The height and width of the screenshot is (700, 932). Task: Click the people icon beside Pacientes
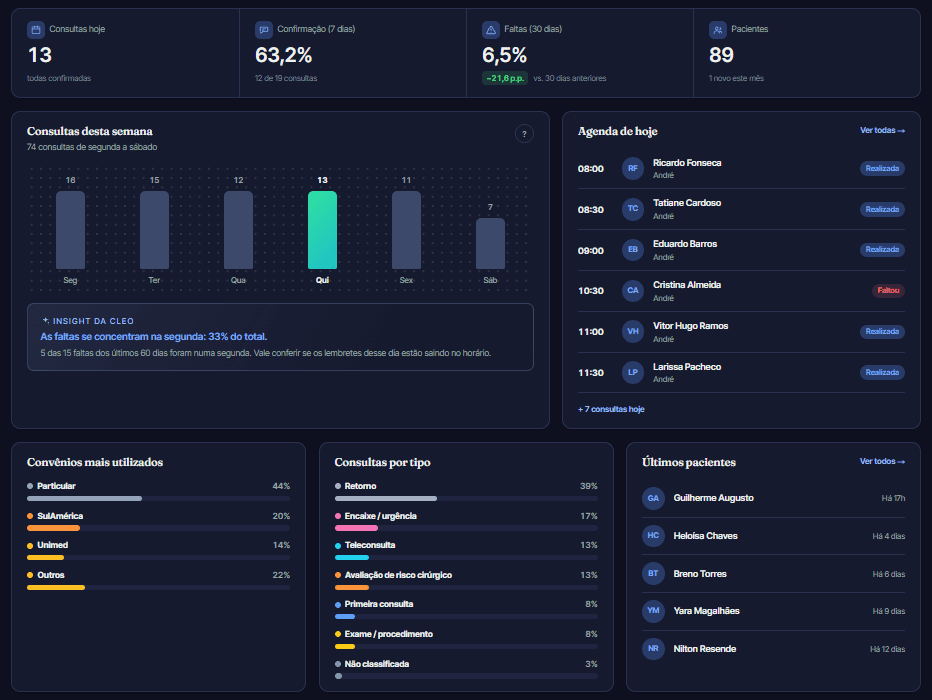718,29
